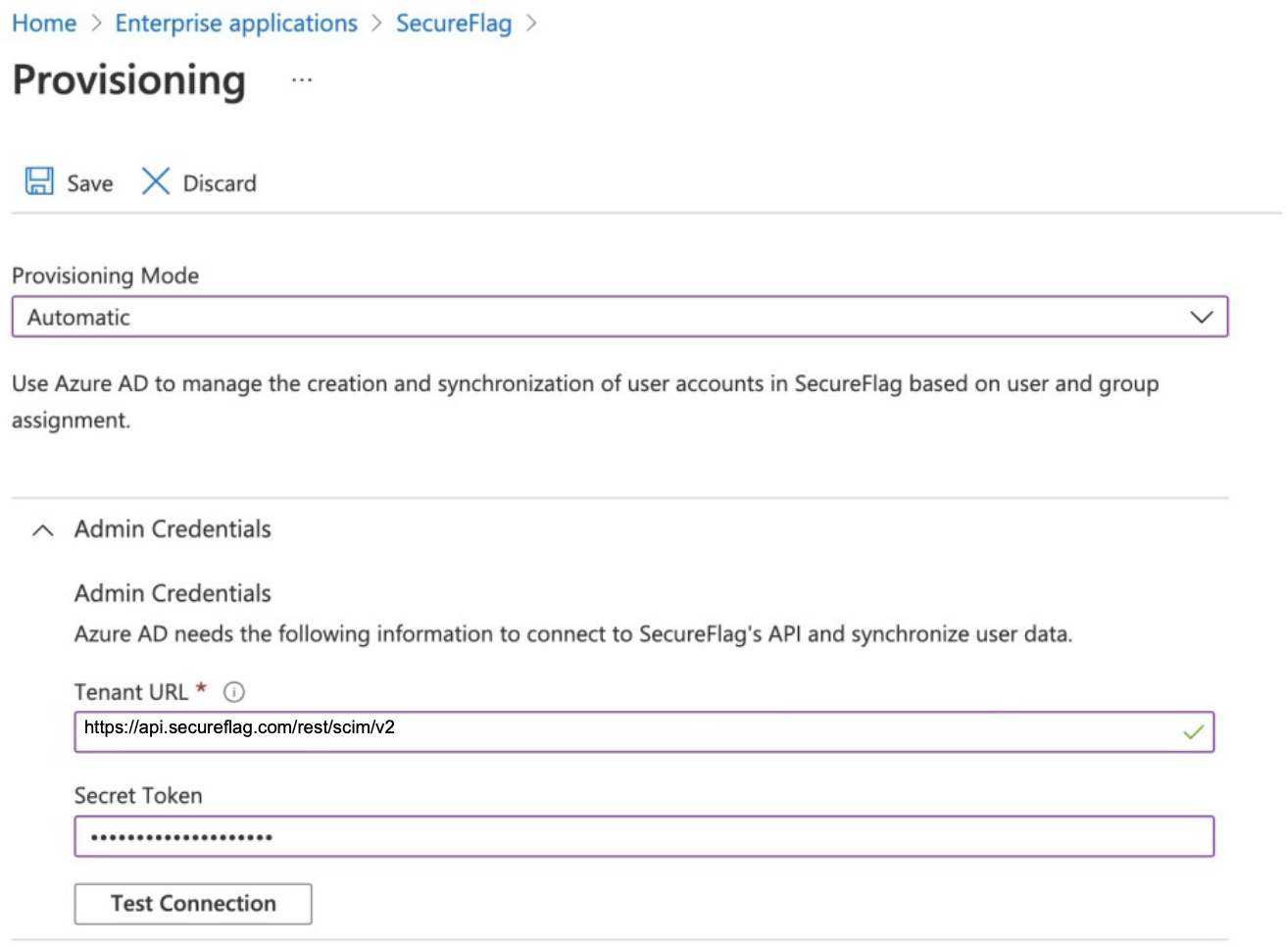Viewport: 1288px width, 947px height.
Task: Click the 'Use Azure AD to manage' description text
Action: [x=585, y=402]
